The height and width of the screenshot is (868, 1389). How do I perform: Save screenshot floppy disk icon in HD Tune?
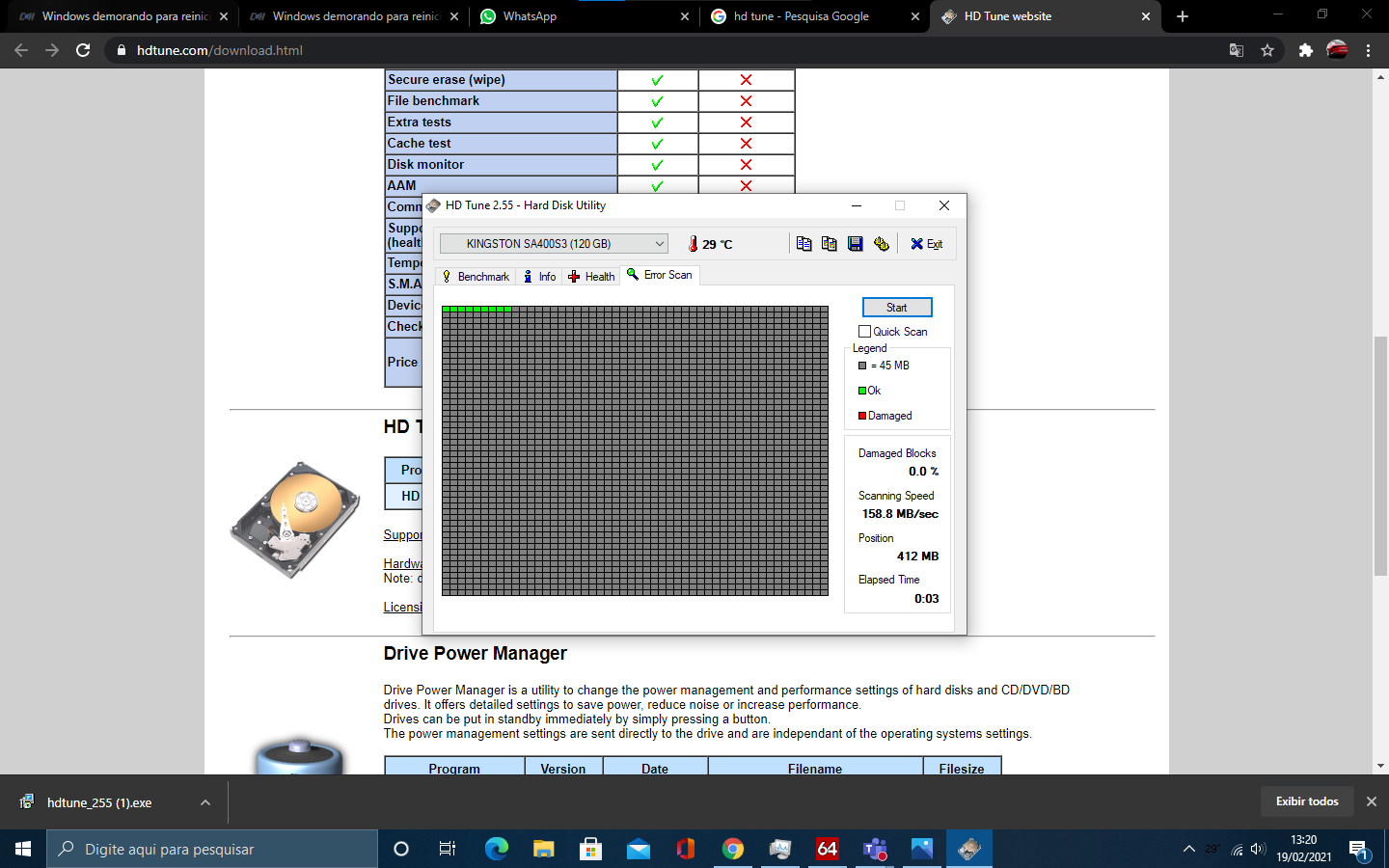pyautogui.click(x=856, y=244)
